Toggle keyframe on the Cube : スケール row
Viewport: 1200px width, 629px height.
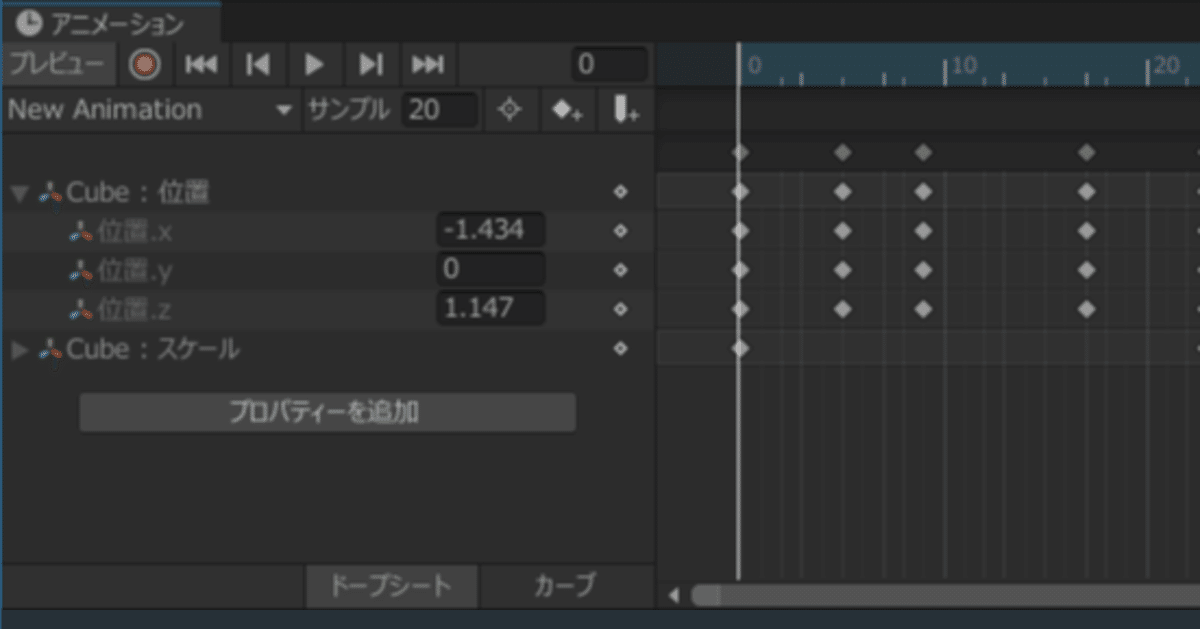pos(620,349)
